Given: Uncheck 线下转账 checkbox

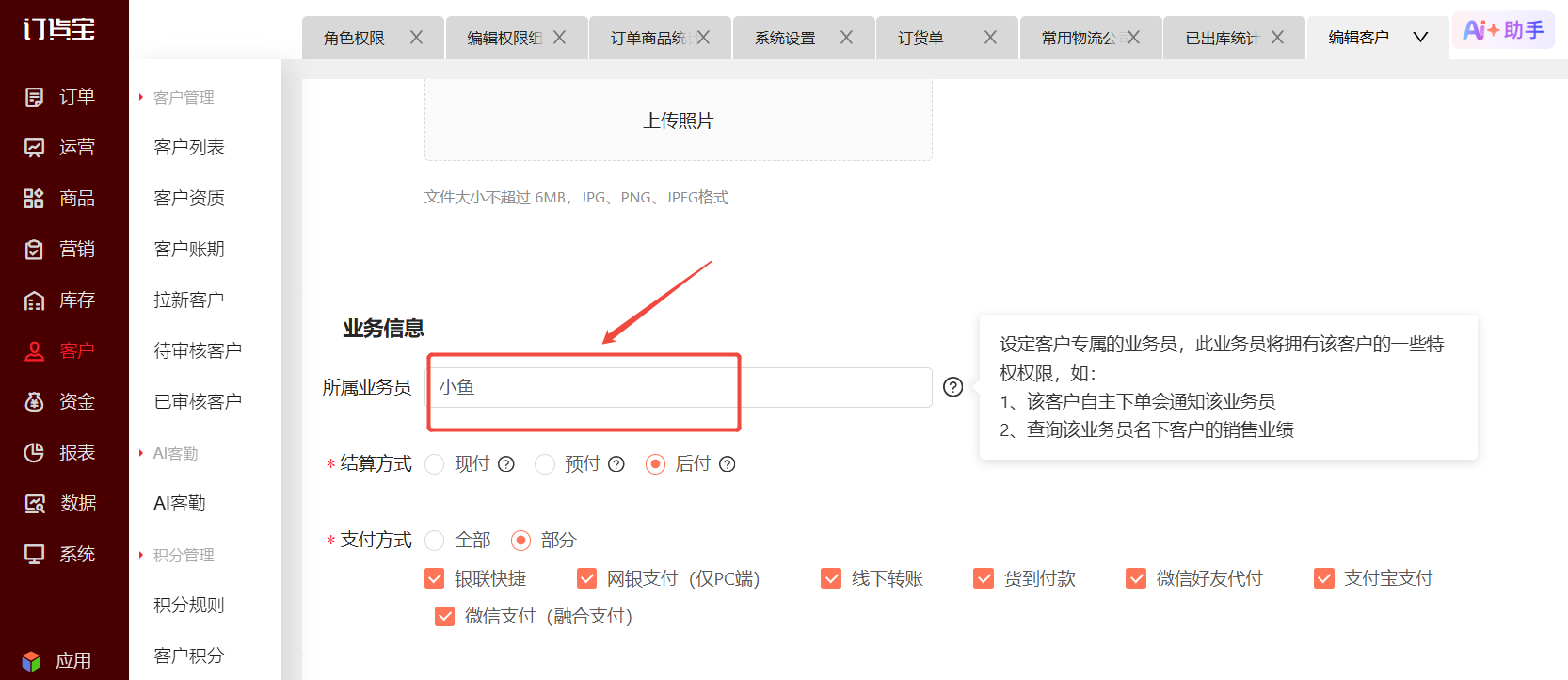Looking at the screenshot, I should click(831, 578).
